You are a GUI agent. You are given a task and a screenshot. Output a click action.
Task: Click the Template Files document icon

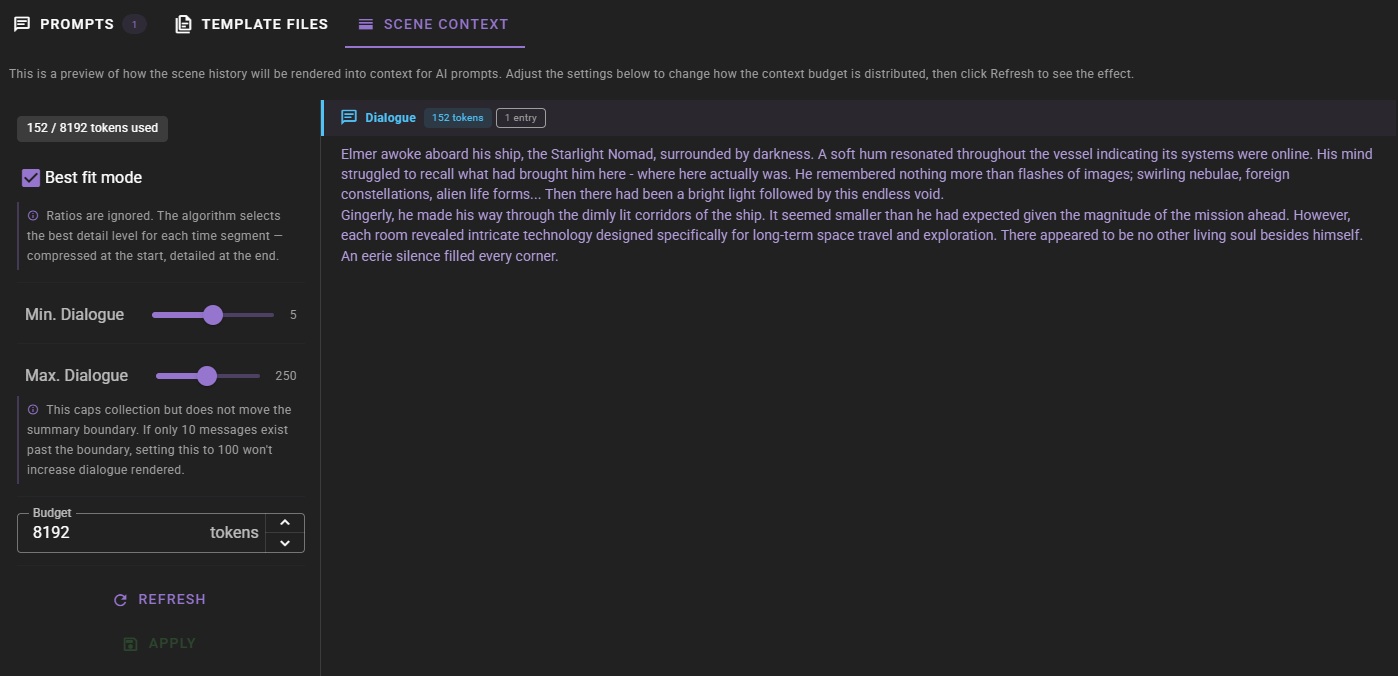184,24
